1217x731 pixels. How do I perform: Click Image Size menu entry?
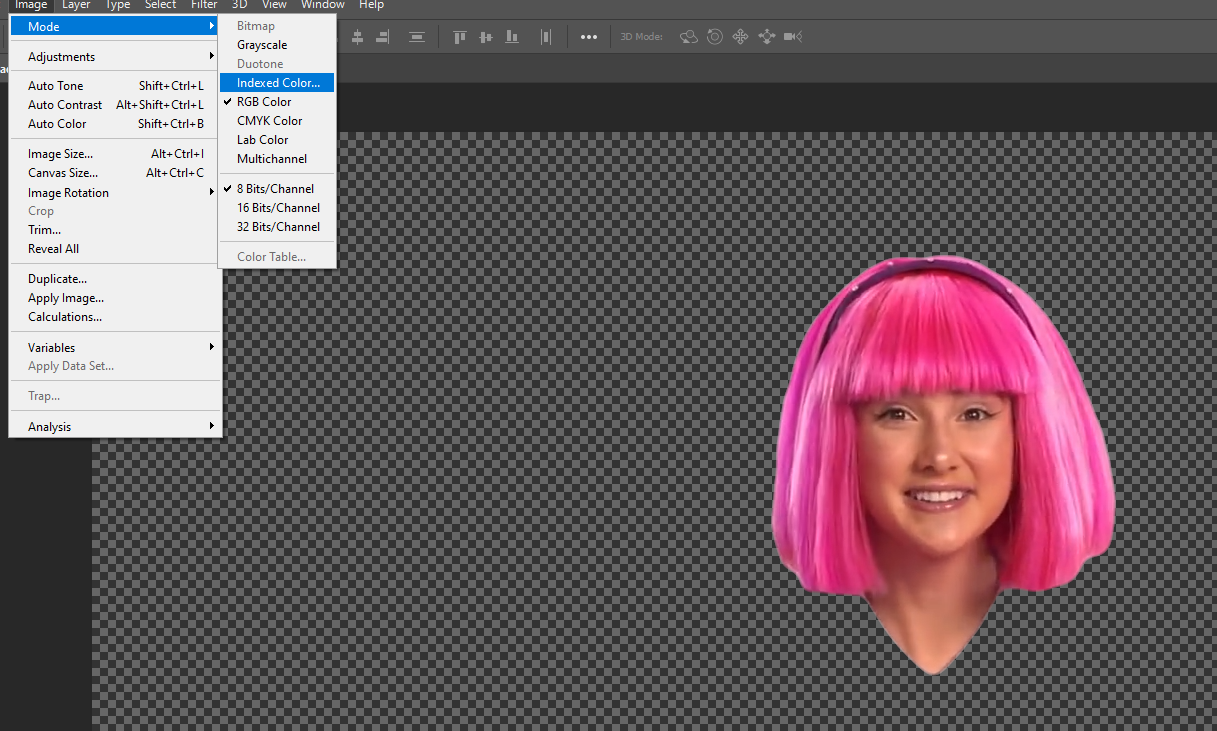click(x=60, y=154)
